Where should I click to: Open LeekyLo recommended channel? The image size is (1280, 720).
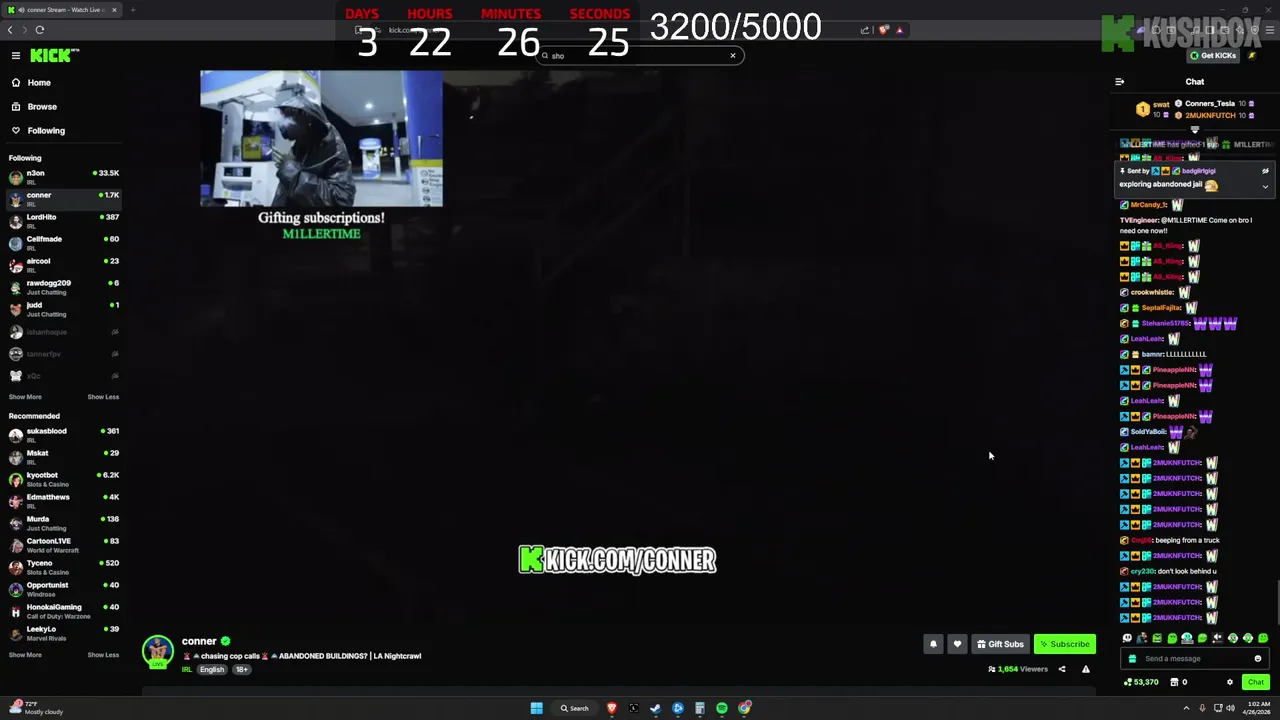(64, 632)
